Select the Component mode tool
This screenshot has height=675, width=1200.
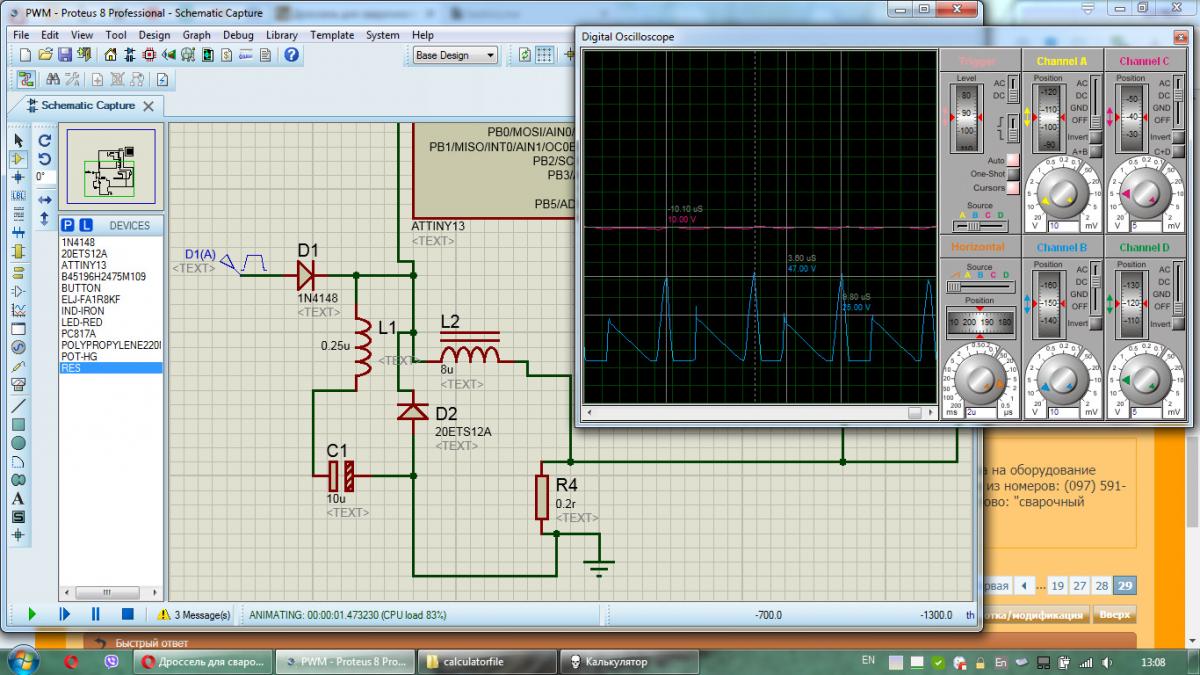click(18, 159)
